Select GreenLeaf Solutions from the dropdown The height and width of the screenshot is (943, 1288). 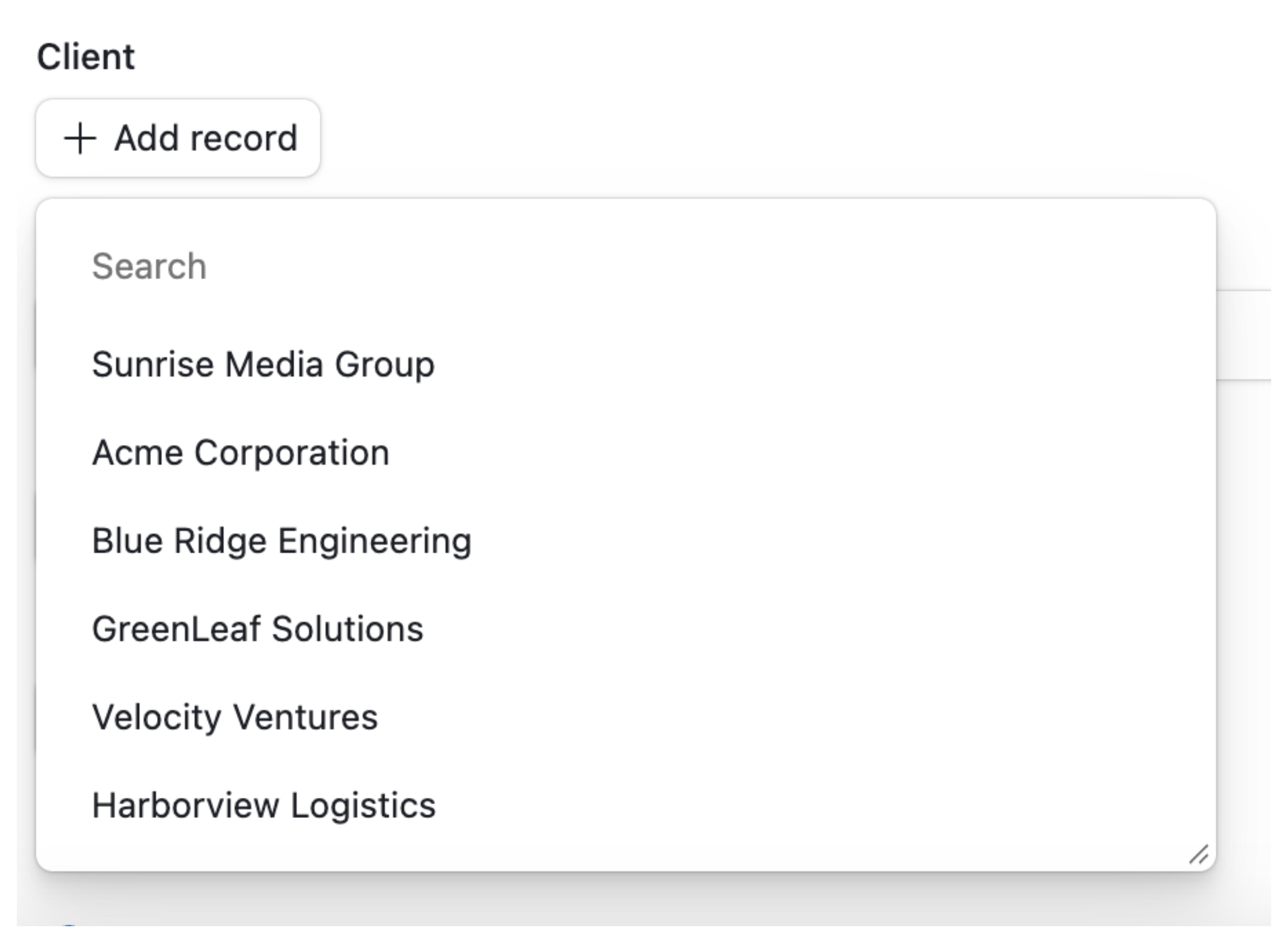(258, 628)
